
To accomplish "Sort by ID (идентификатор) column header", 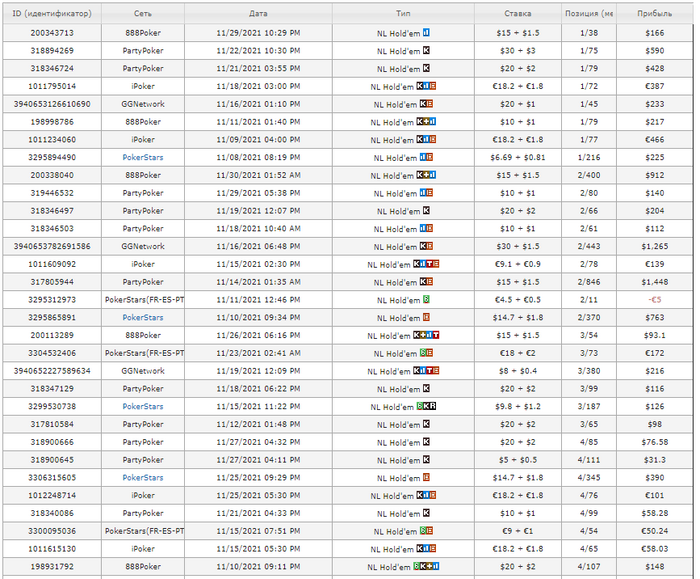I will (52, 13).
